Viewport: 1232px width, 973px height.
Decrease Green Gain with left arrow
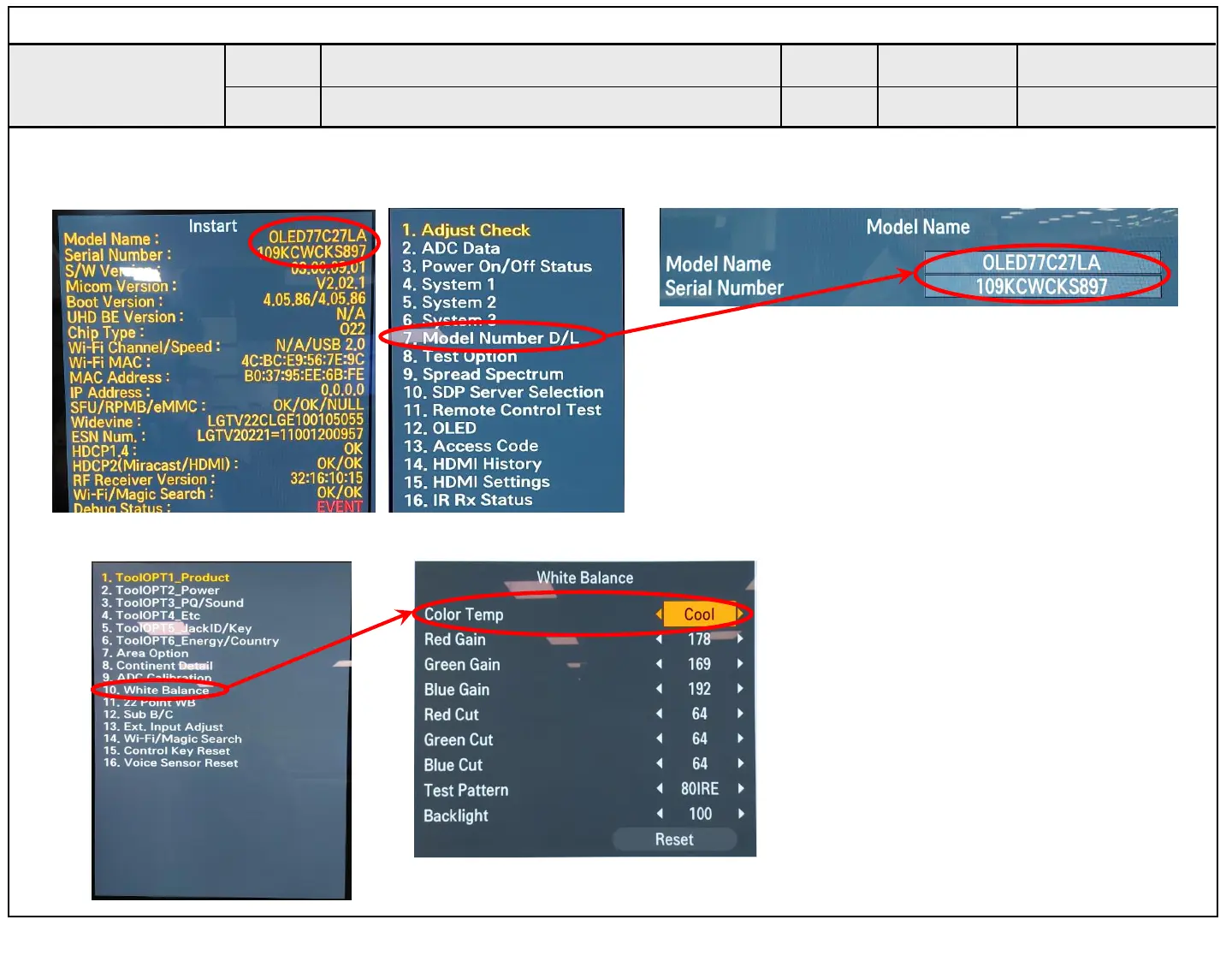tap(659, 663)
